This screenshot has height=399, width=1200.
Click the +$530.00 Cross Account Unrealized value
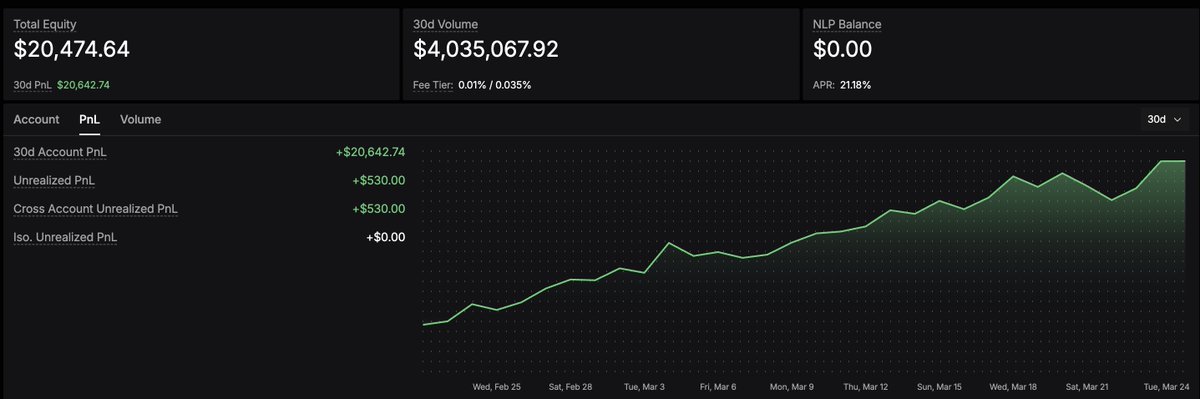379,209
